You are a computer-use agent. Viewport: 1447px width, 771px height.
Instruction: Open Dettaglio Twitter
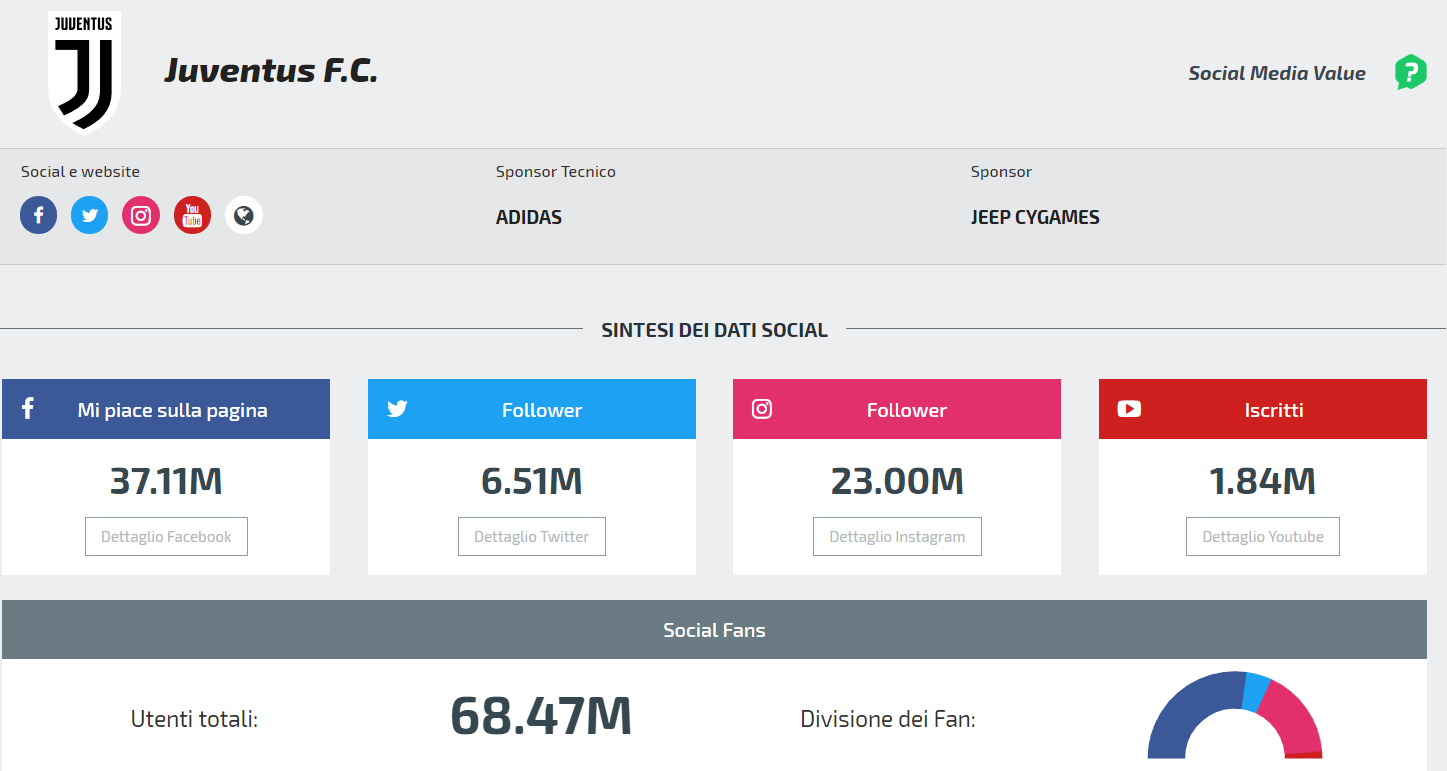[532, 536]
